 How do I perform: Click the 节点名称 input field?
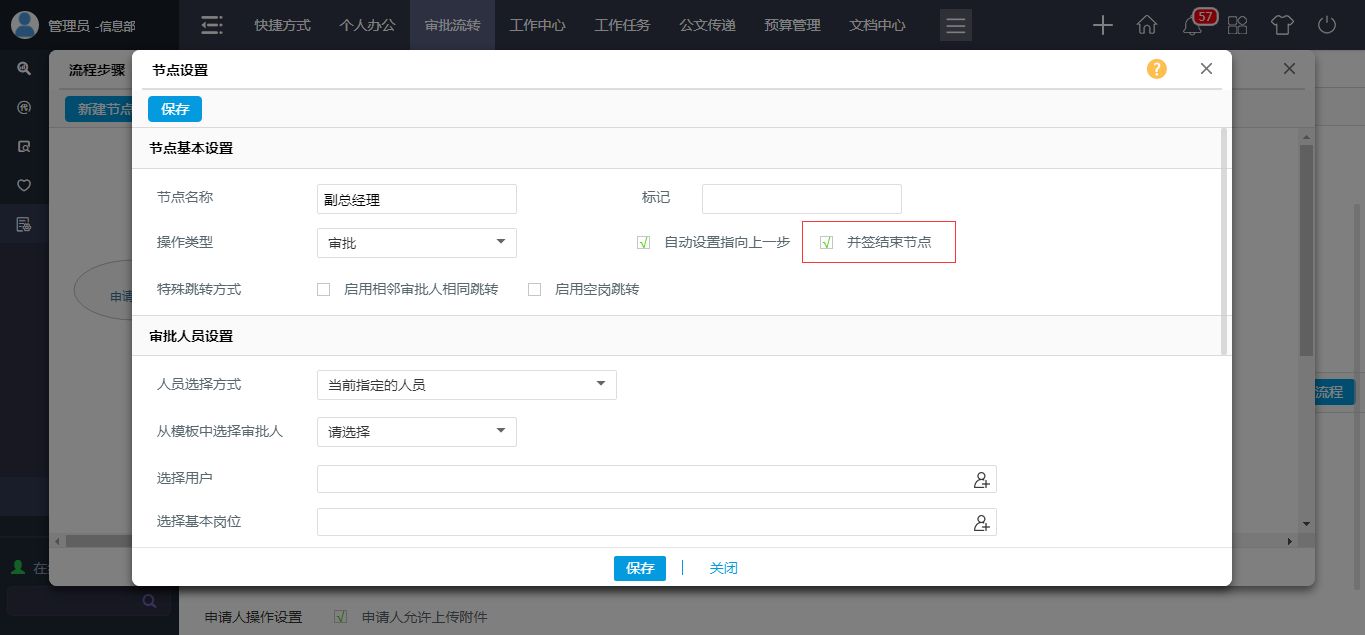[416, 199]
